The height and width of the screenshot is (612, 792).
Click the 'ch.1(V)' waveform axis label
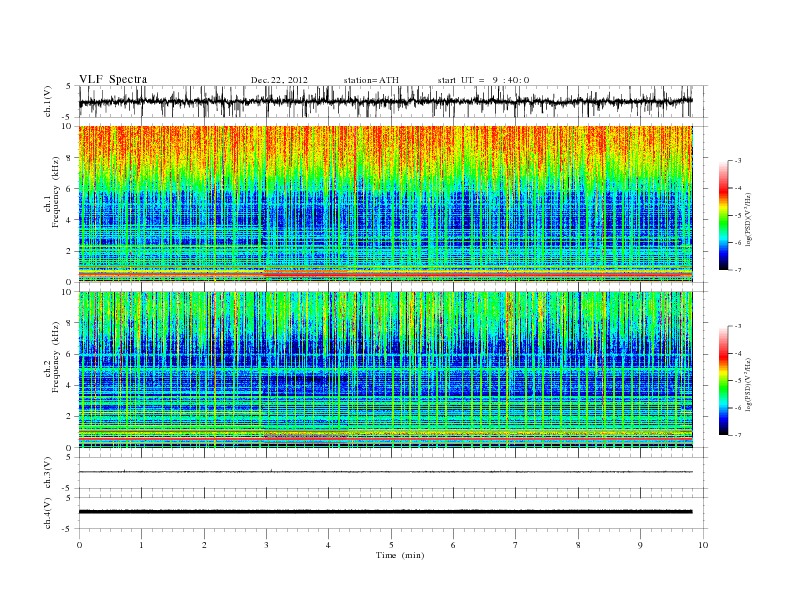[x=47, y=101]
